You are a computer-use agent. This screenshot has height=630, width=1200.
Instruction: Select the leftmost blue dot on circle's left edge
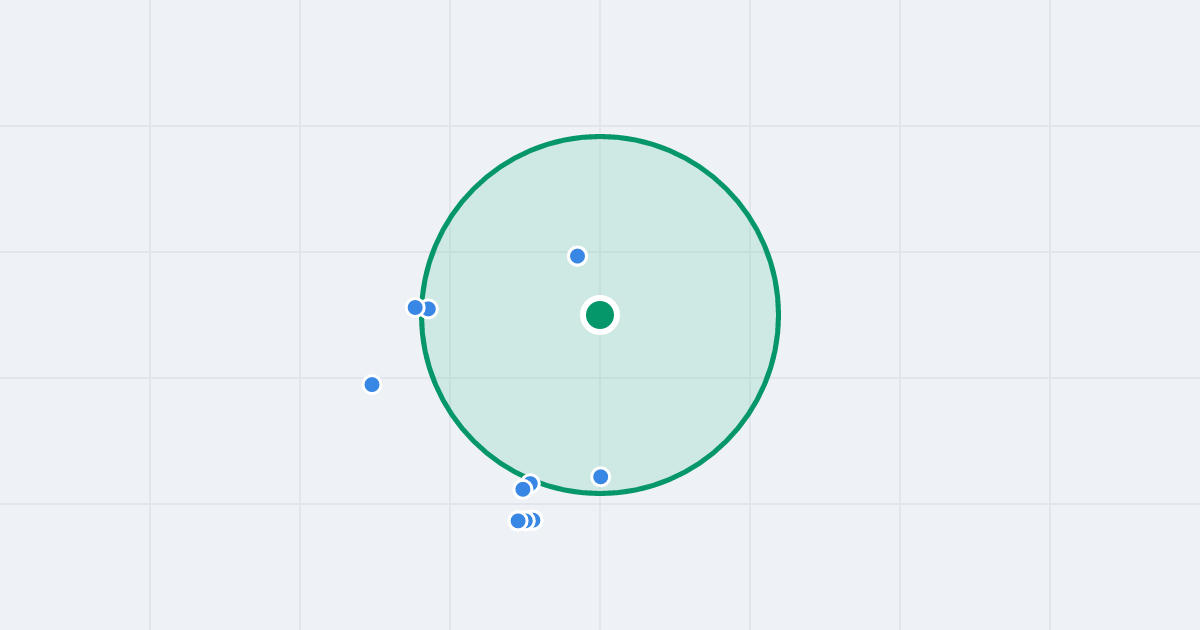[415, 307]
